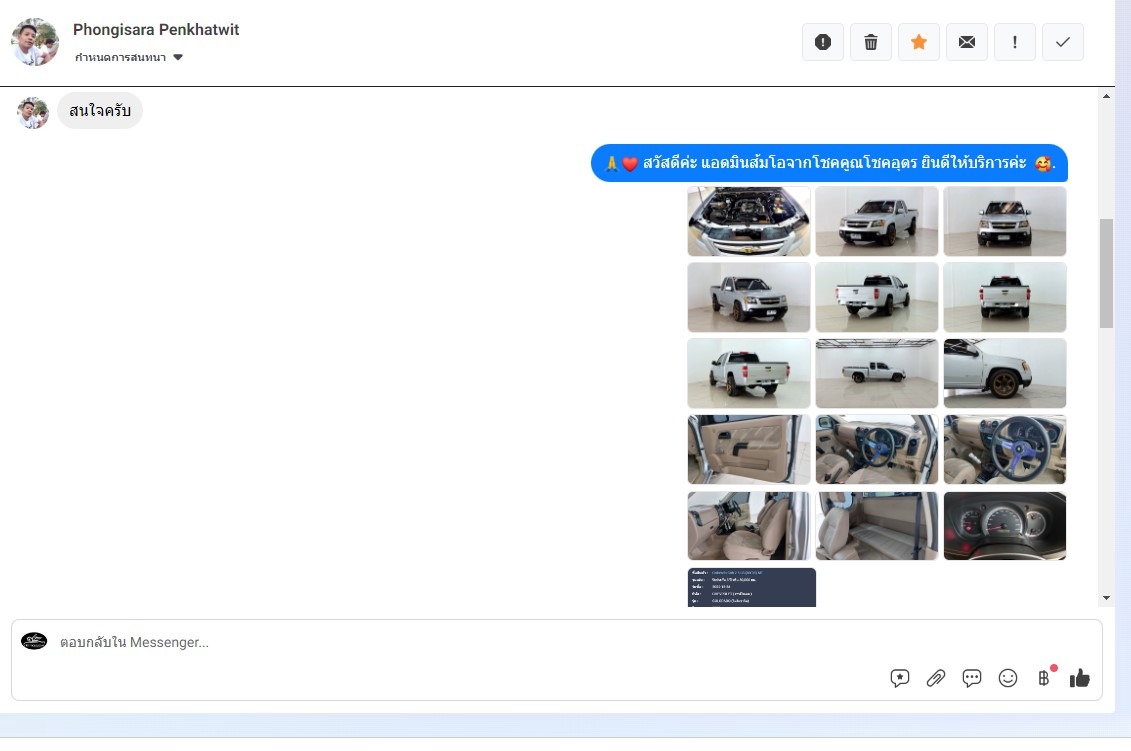Click the spam report icon in header
This screenshot has width=1131, height=751.
click(823, 42)
